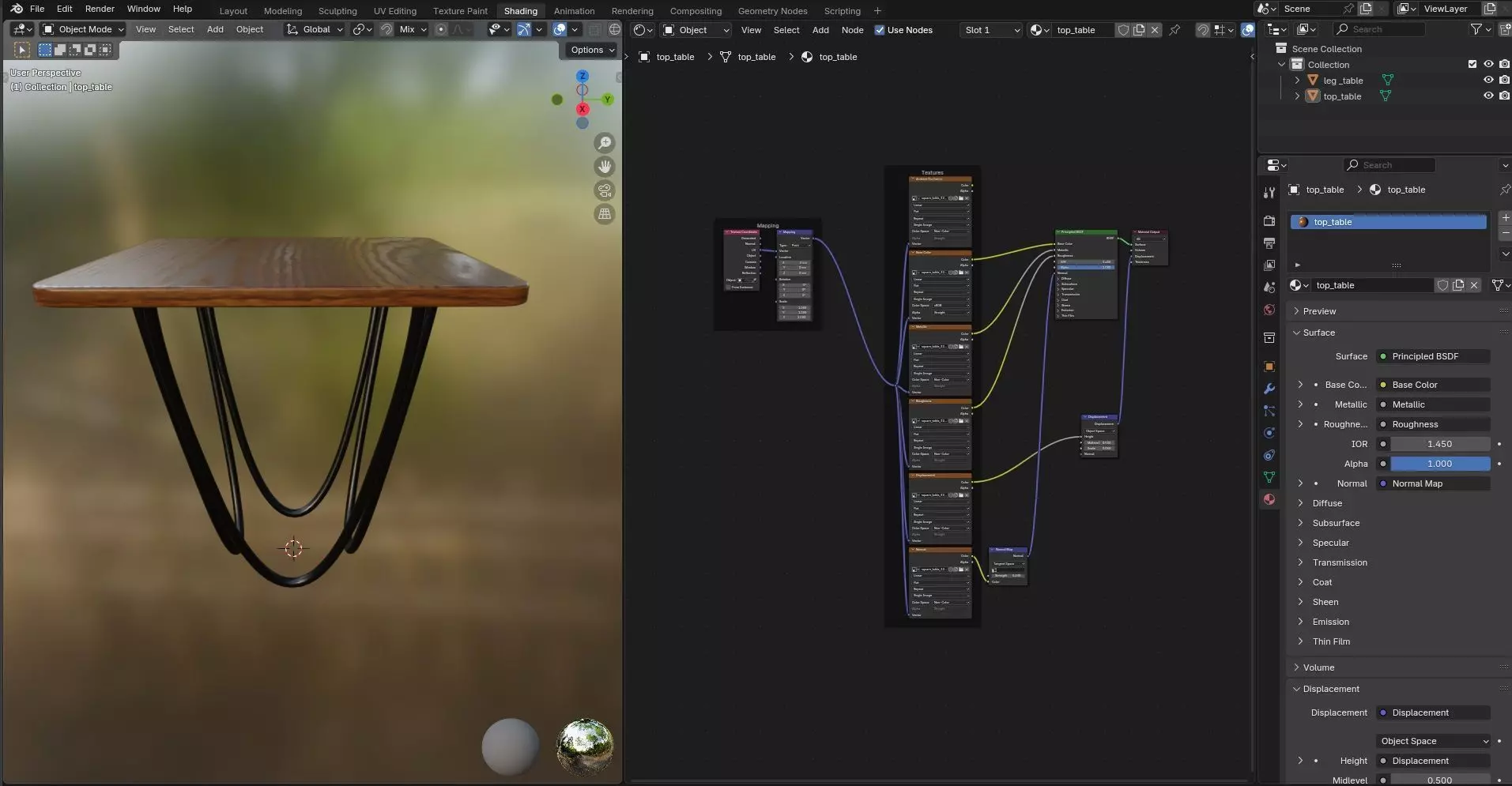Image resolution: width=1512 pixels, height=786 pixels.
Task: Select the pan hand tool in viewport
Action: 605,167
